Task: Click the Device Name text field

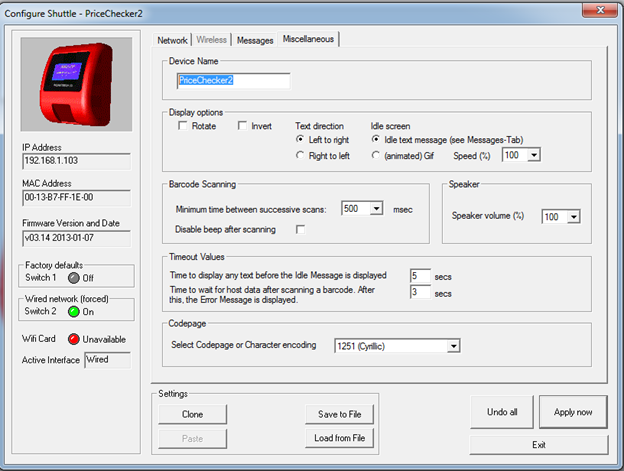Action: click(234, 80)
